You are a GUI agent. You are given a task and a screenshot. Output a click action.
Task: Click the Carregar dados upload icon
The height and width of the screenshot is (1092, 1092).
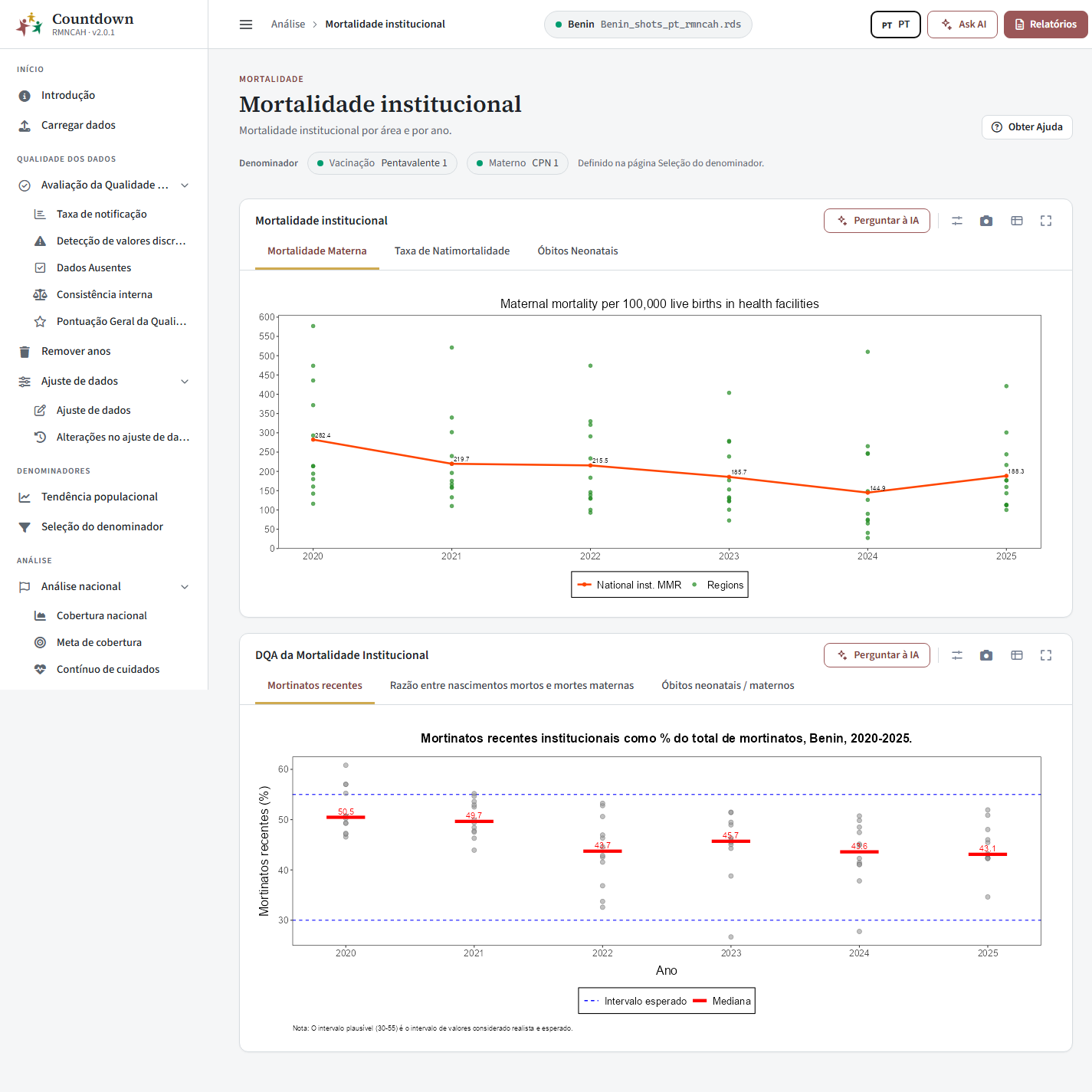(x=25, y=126)
